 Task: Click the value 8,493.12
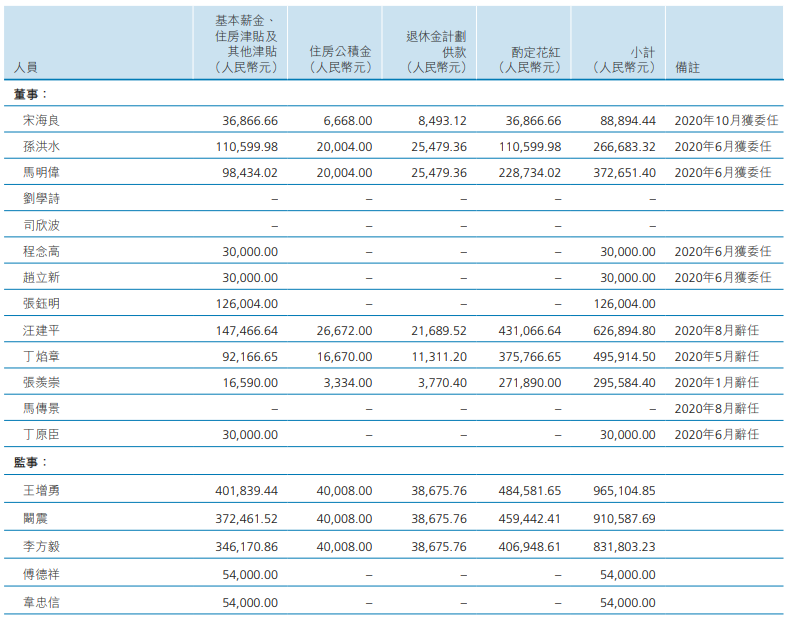pyautogui.click(x=442, y=121)
